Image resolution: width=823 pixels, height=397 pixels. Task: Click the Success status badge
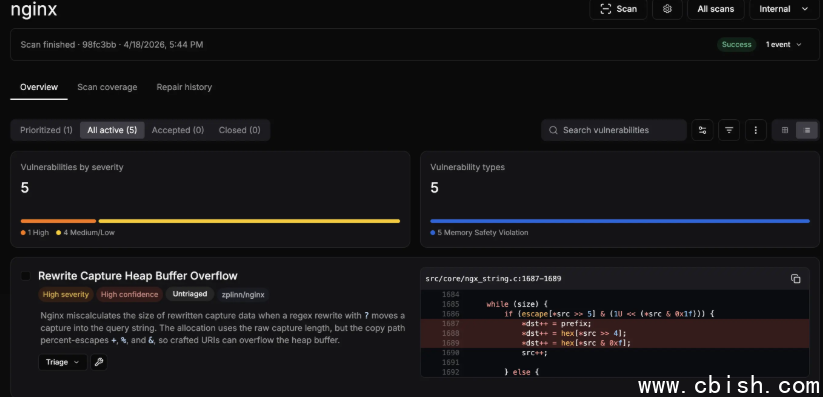[736, 45]
